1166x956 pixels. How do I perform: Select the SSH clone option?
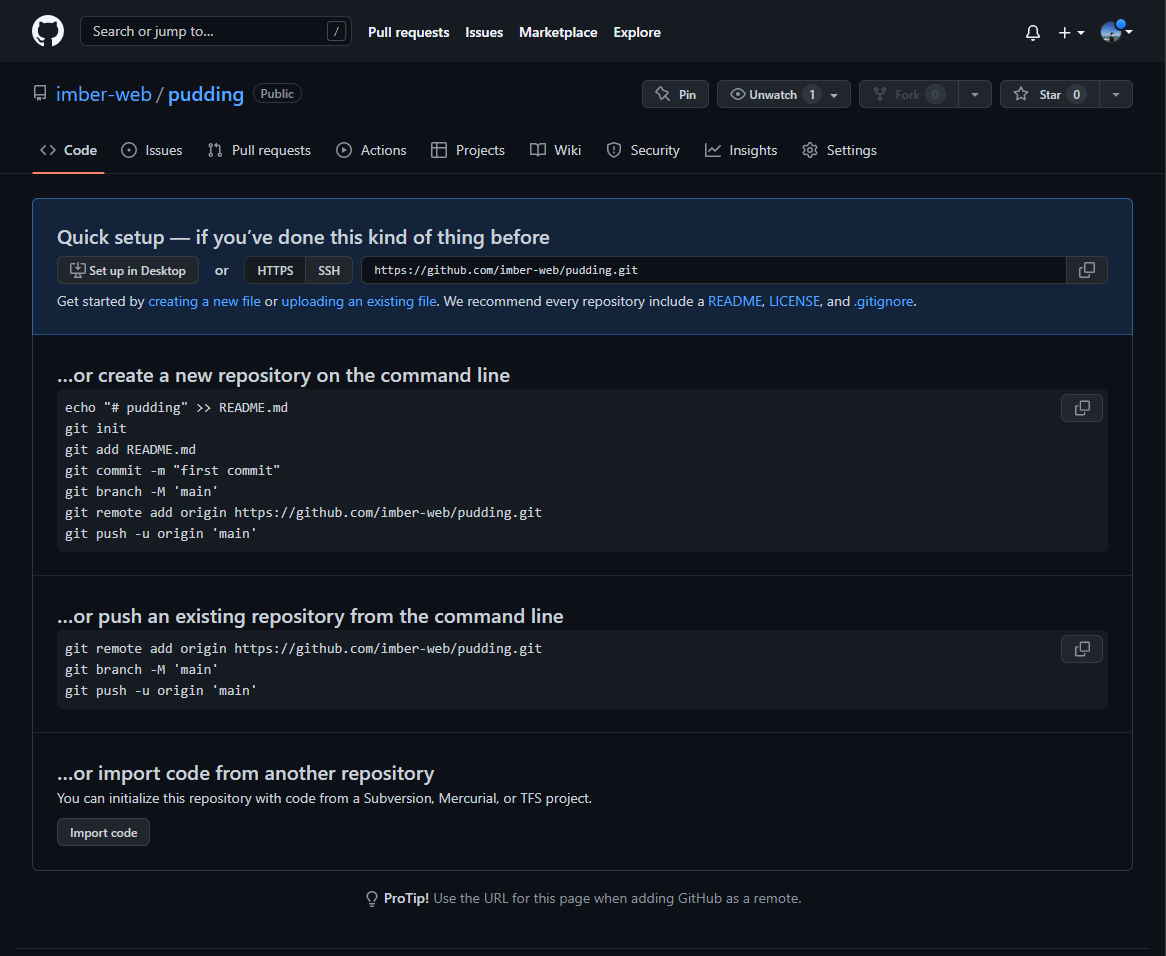(329, 270)
